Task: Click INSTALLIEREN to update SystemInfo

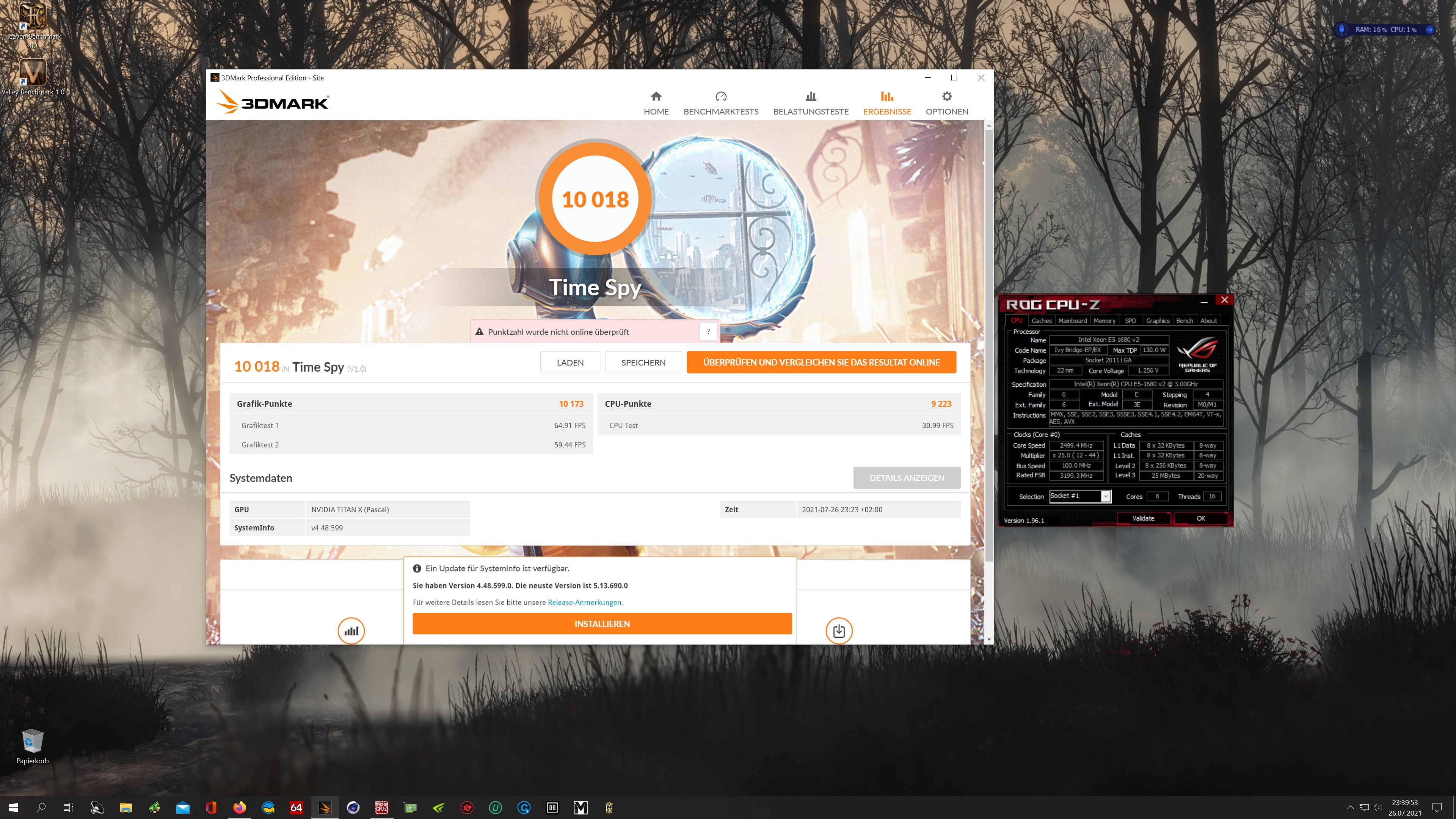Action: click(602, 623)
